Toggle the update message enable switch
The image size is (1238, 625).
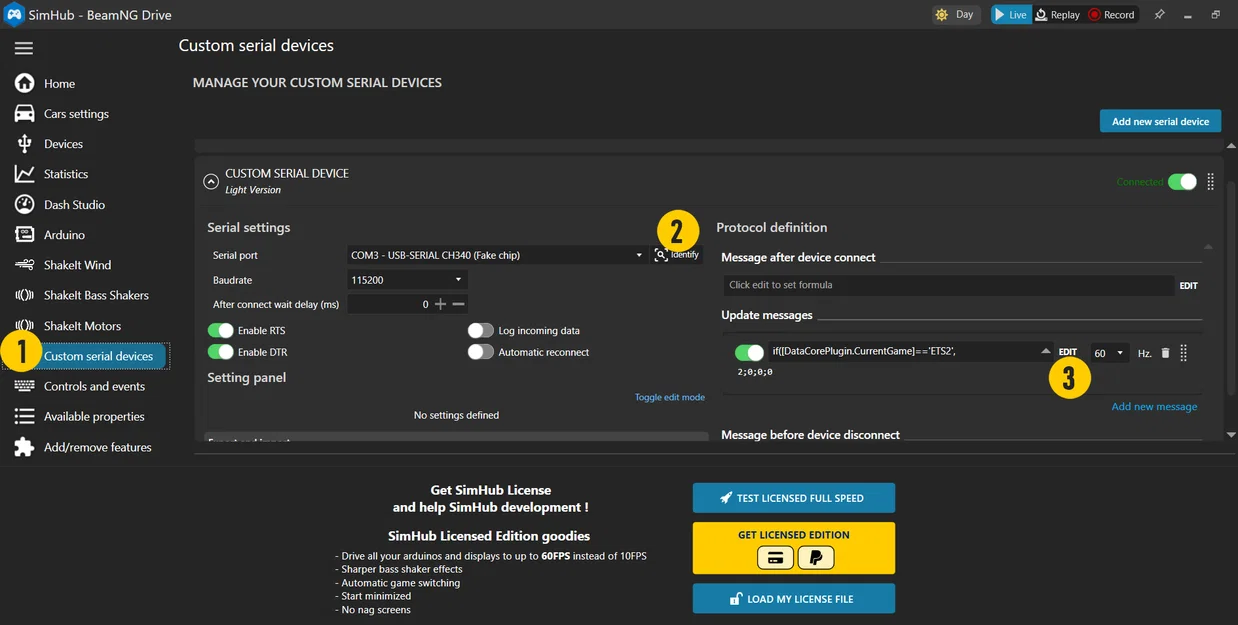click(x=749, y=353)
